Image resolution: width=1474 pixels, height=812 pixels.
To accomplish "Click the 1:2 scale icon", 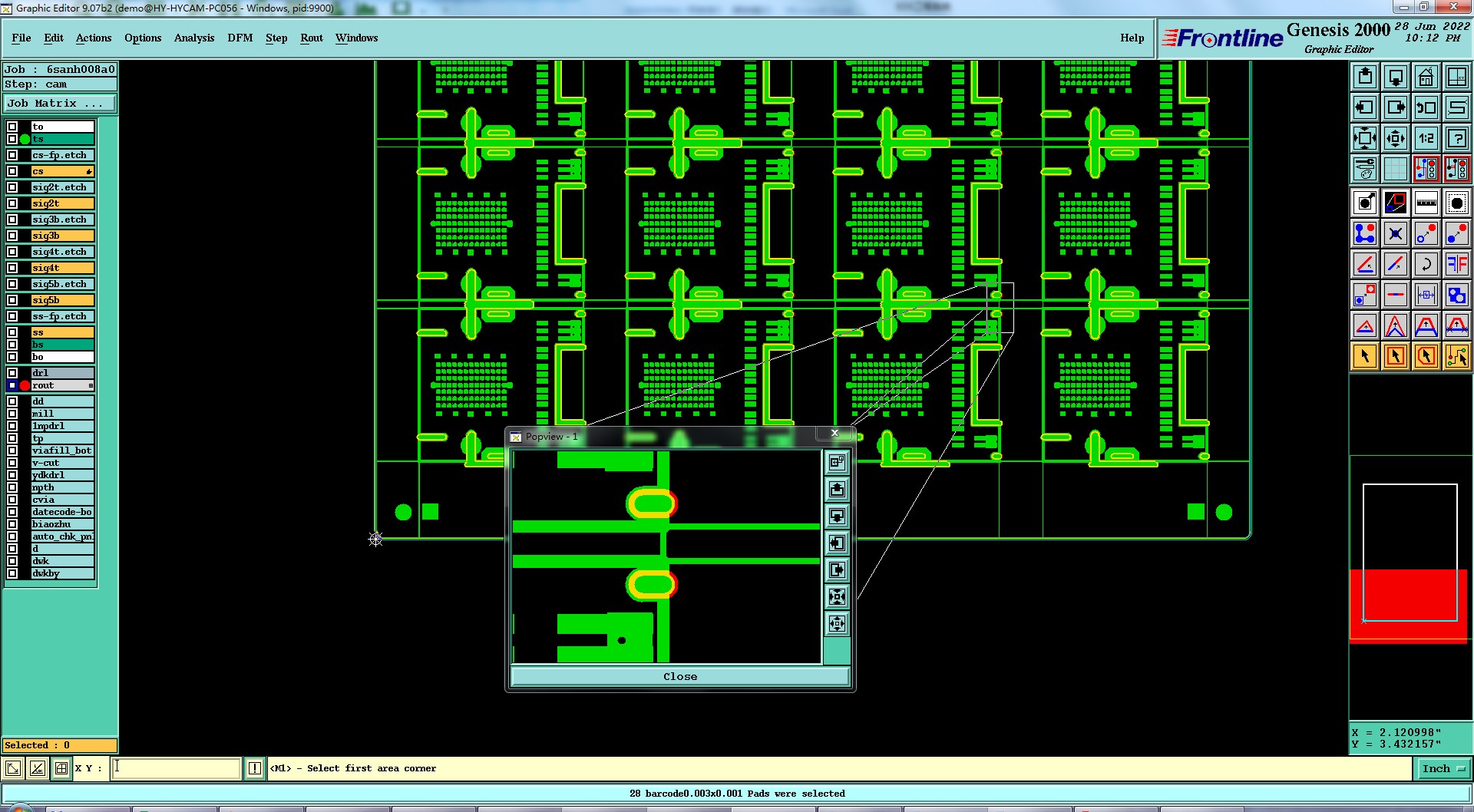I will [1426, 138].
